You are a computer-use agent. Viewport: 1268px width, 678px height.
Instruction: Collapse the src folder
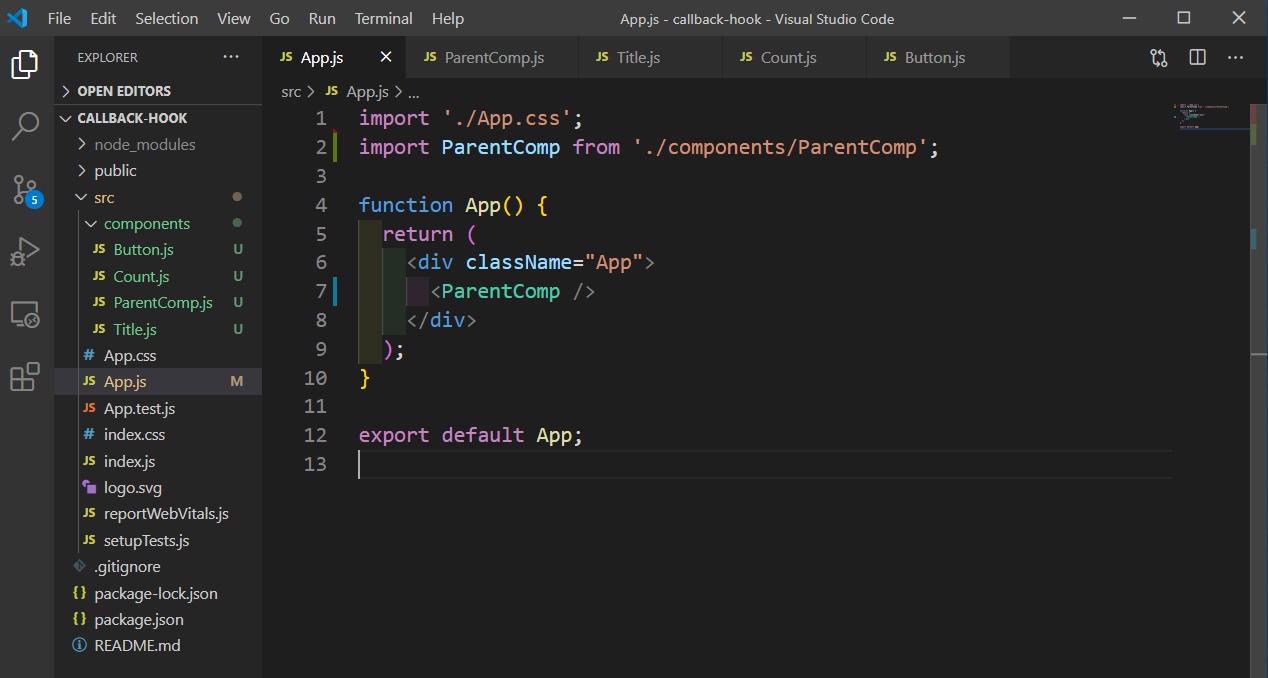click(x=158, y=197)
